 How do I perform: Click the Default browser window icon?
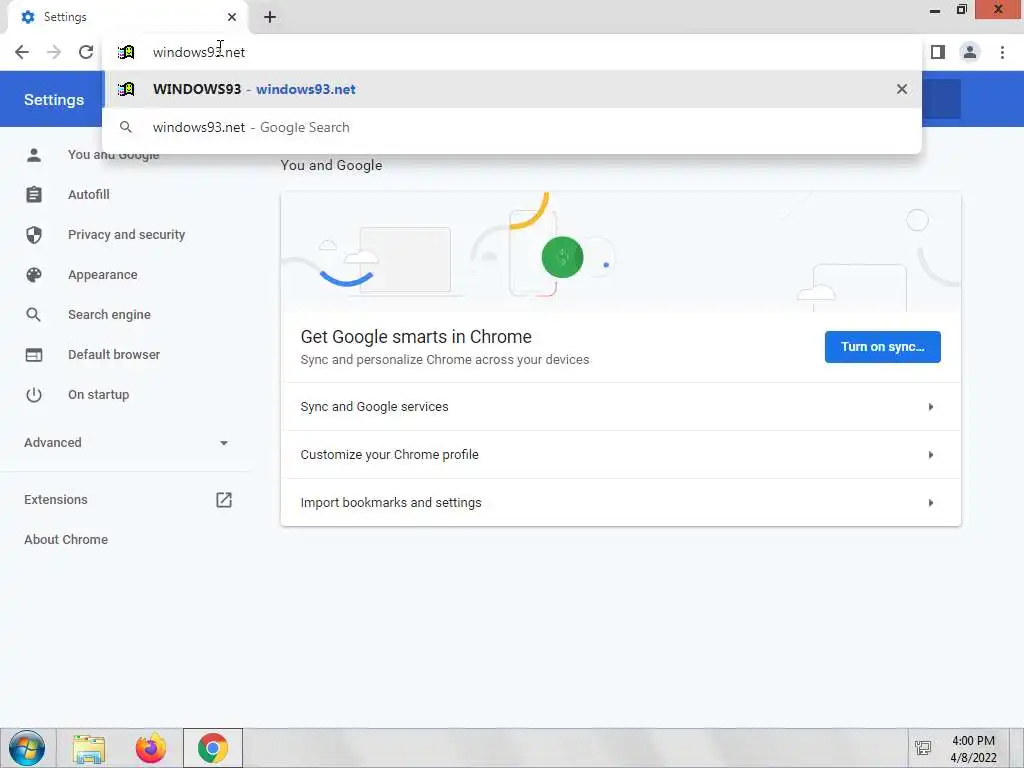[34, 355]
